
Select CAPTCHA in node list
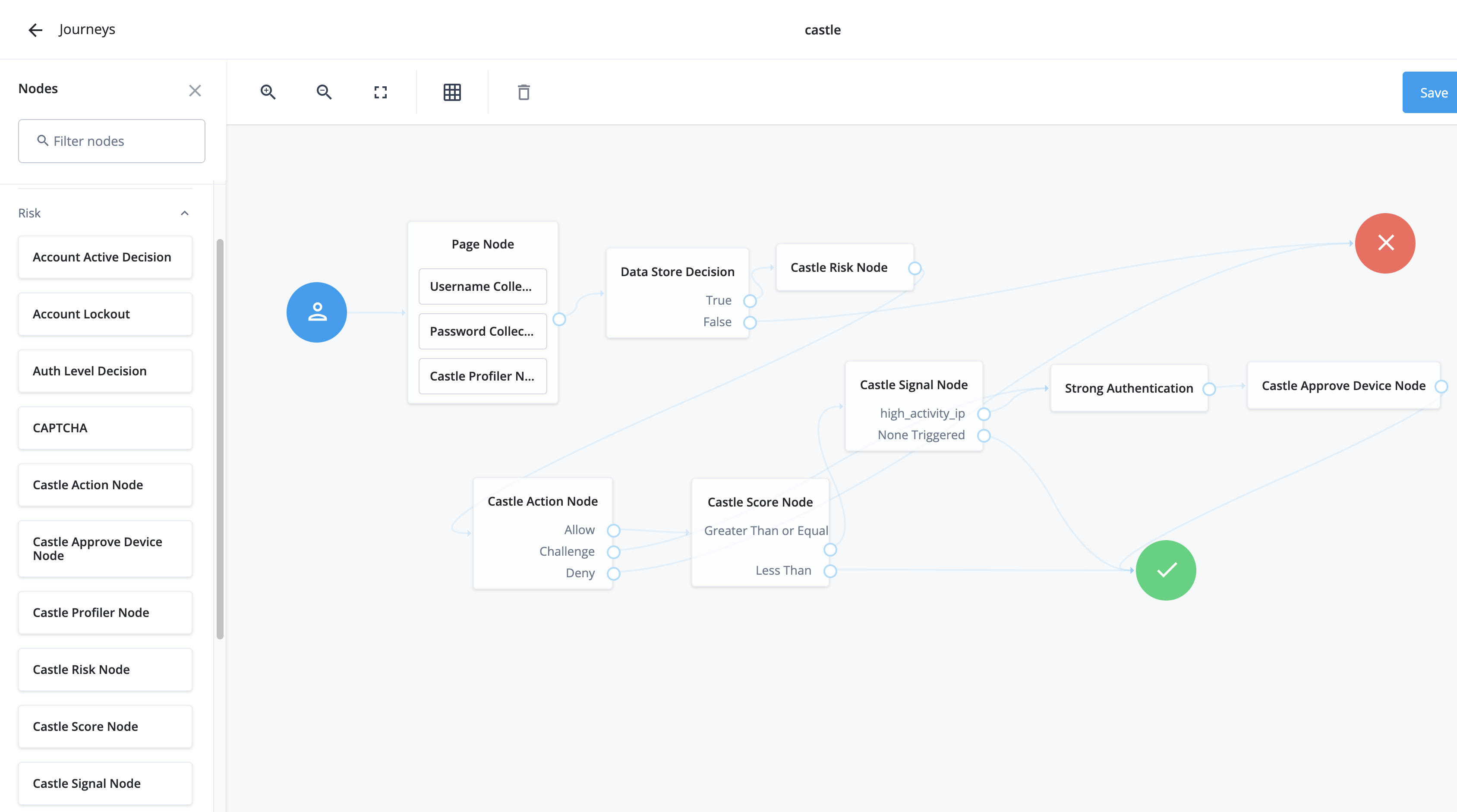point(105,428)
